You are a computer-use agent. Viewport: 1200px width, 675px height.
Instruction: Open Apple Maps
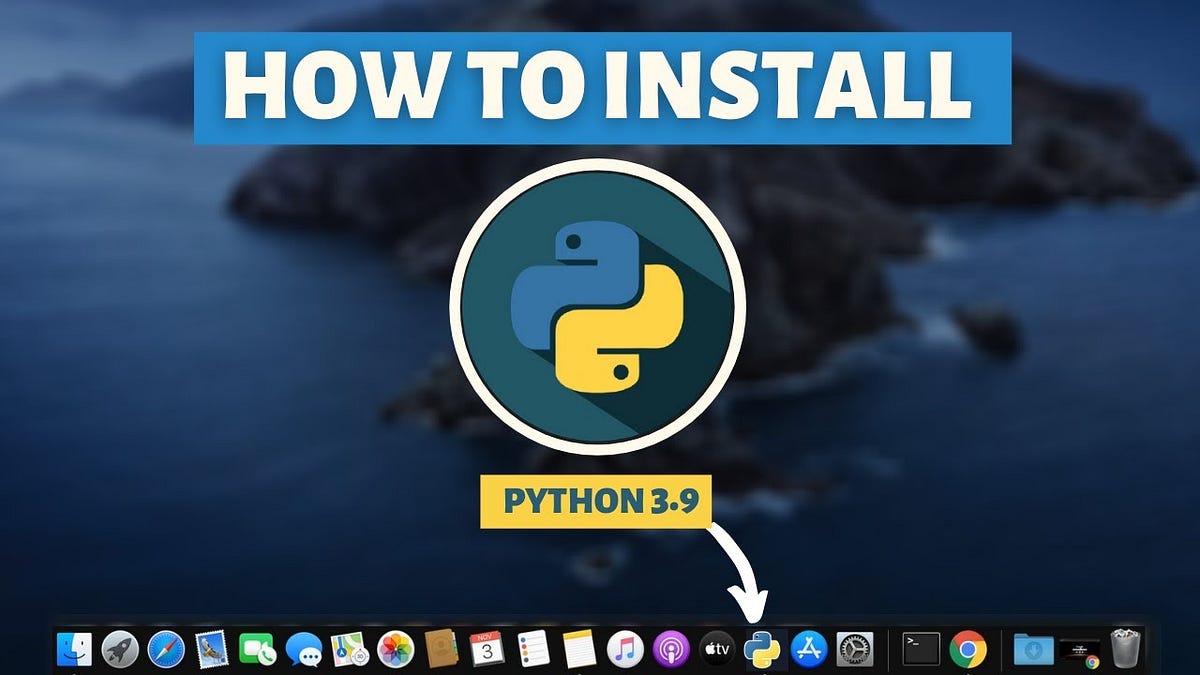[348, 650]
